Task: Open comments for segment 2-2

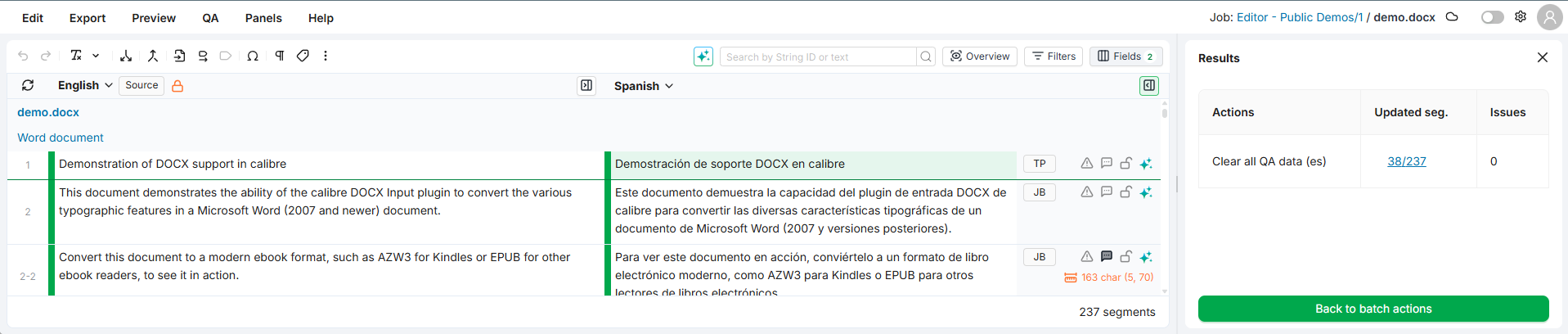Action: pyautogui.click(x=1106, y=256)
